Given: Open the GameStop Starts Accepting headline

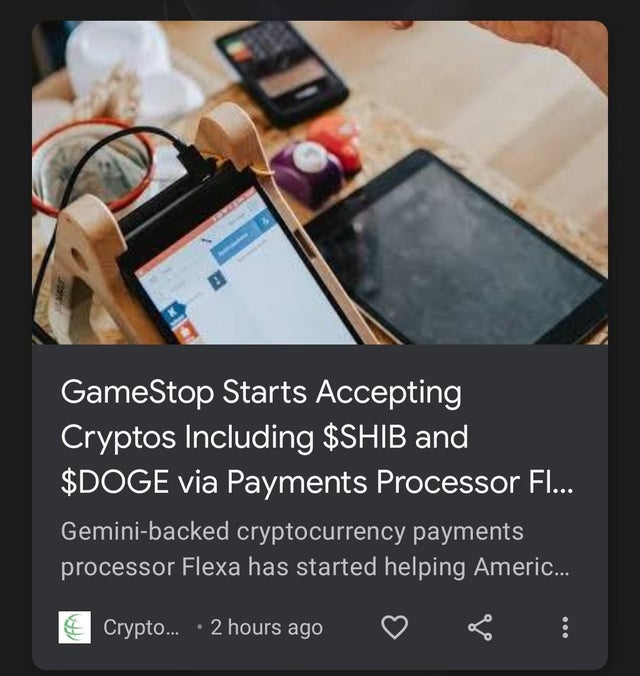Looking at the screenshot, I should coord(317,437).
